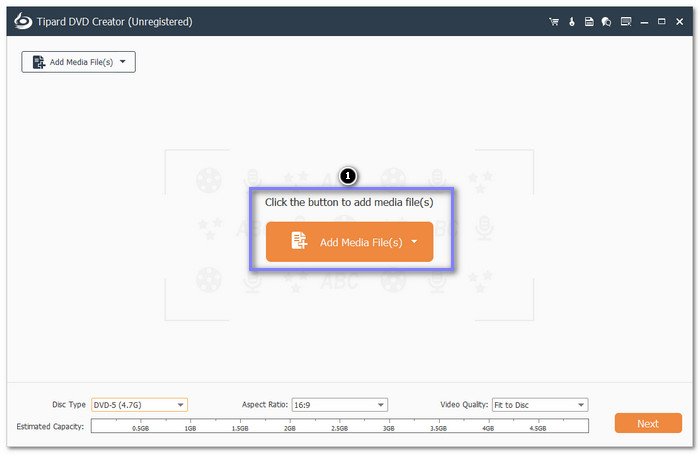Open the orange Add Media File(s) dropdown arrow
This screenshot has width=700, height=454.
tap(414, 242)
